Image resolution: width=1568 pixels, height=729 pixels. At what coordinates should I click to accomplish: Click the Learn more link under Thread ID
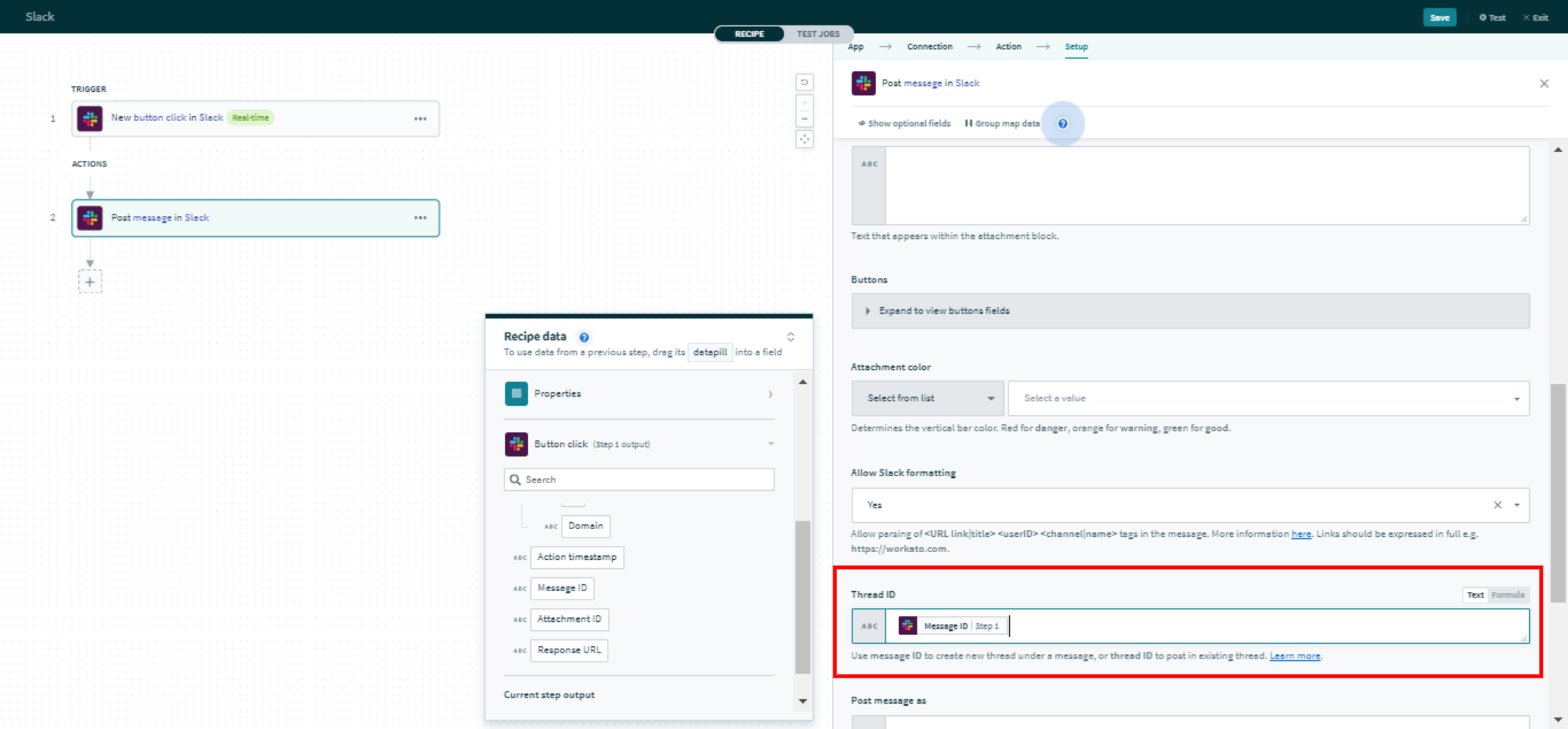(1295, 655)
